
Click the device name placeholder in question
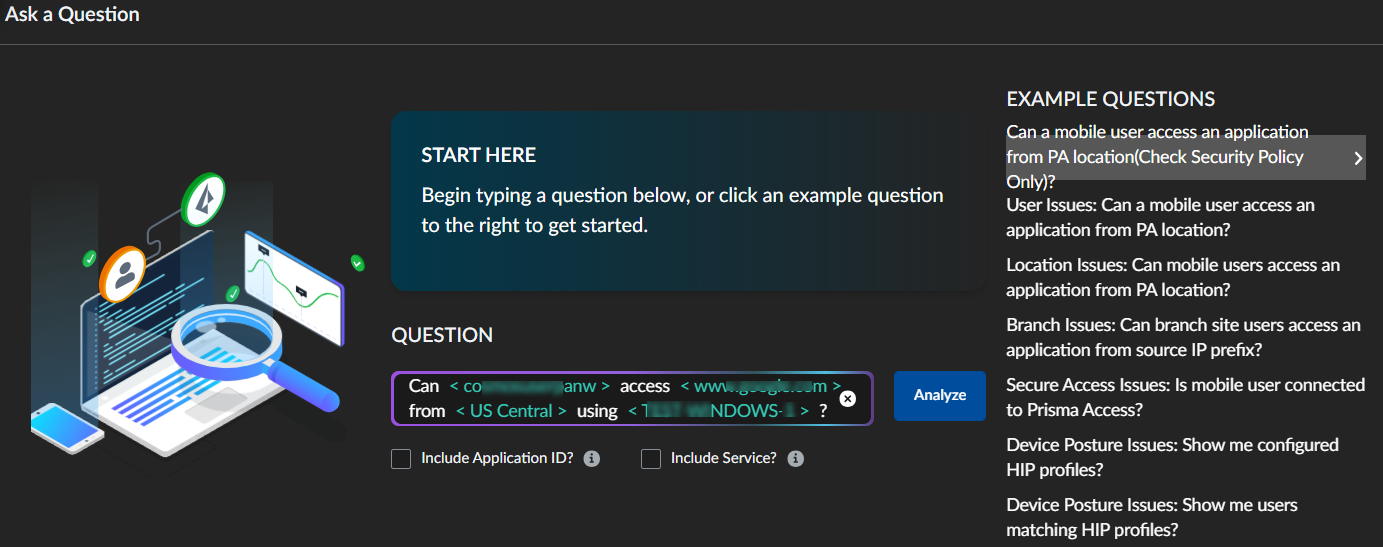[x=718, y=411]
